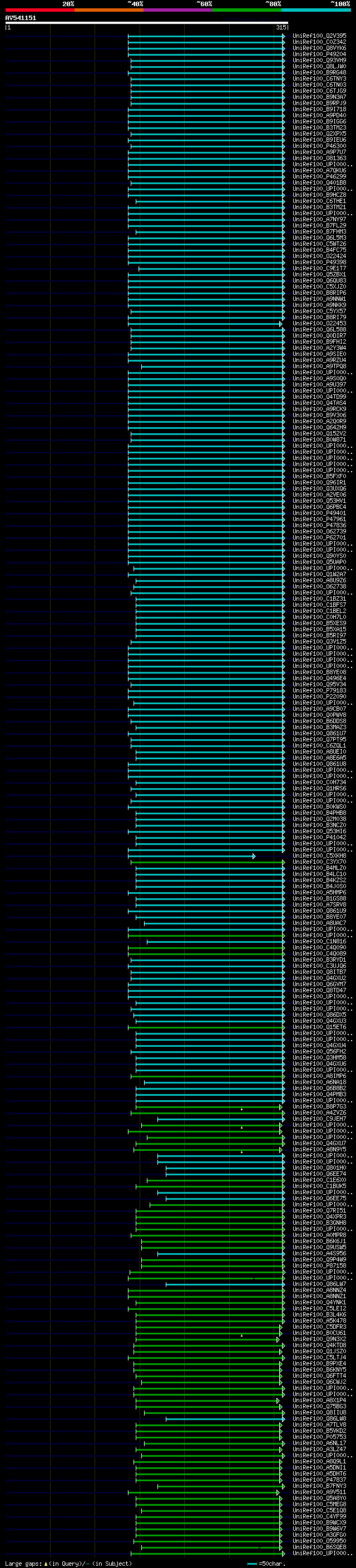Image resolution: width=356 pixels, height=1568 pixels.
Task: Click hit label UniRef100_B1GS88
Action: (x=319, y=898)
